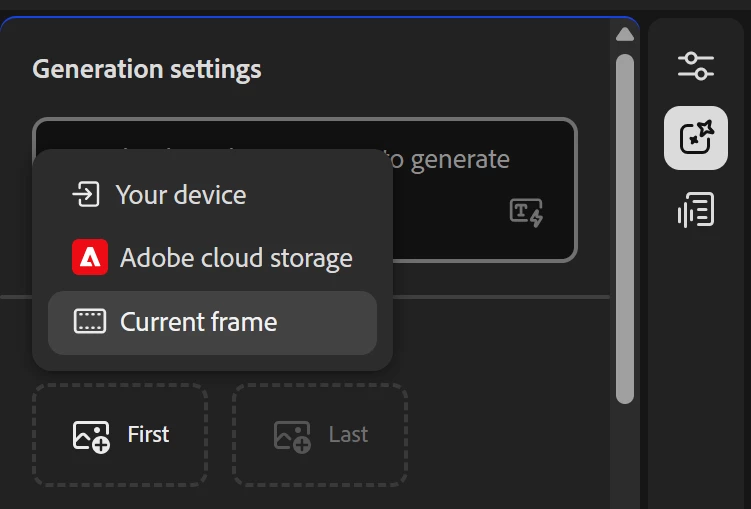Click the "Last" frame button label
This screenshot has width=751, height=509.
(x=348, y=434)
